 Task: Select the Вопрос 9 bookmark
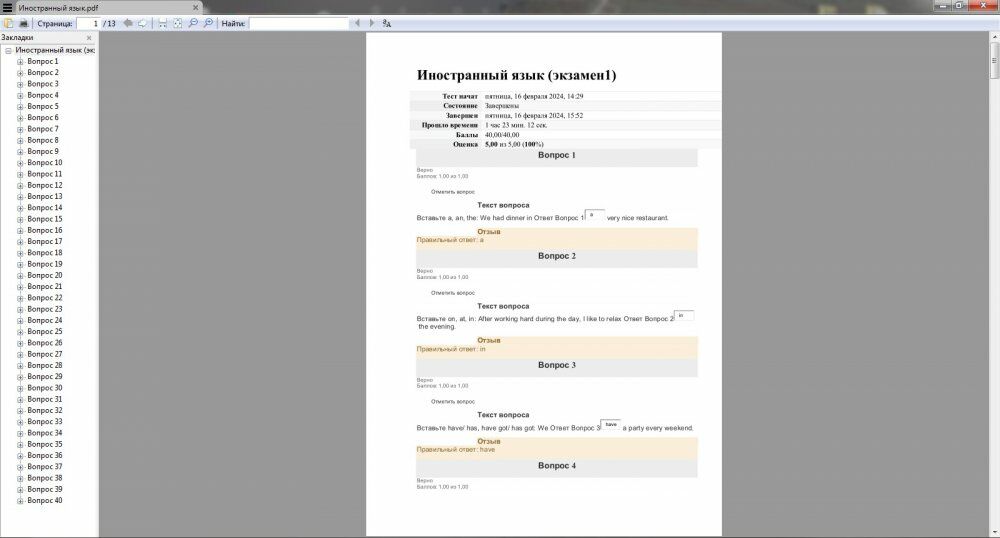pos(43,151)
